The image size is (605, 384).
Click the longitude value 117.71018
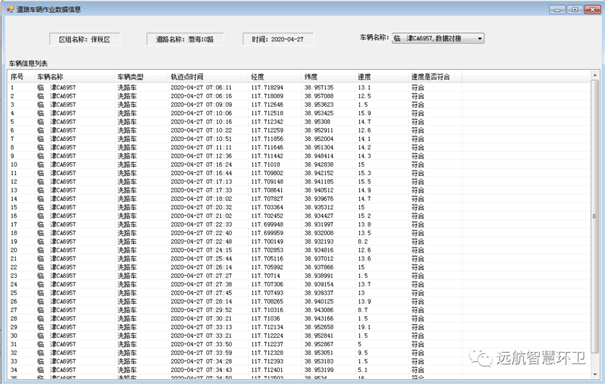coord(265,164)
